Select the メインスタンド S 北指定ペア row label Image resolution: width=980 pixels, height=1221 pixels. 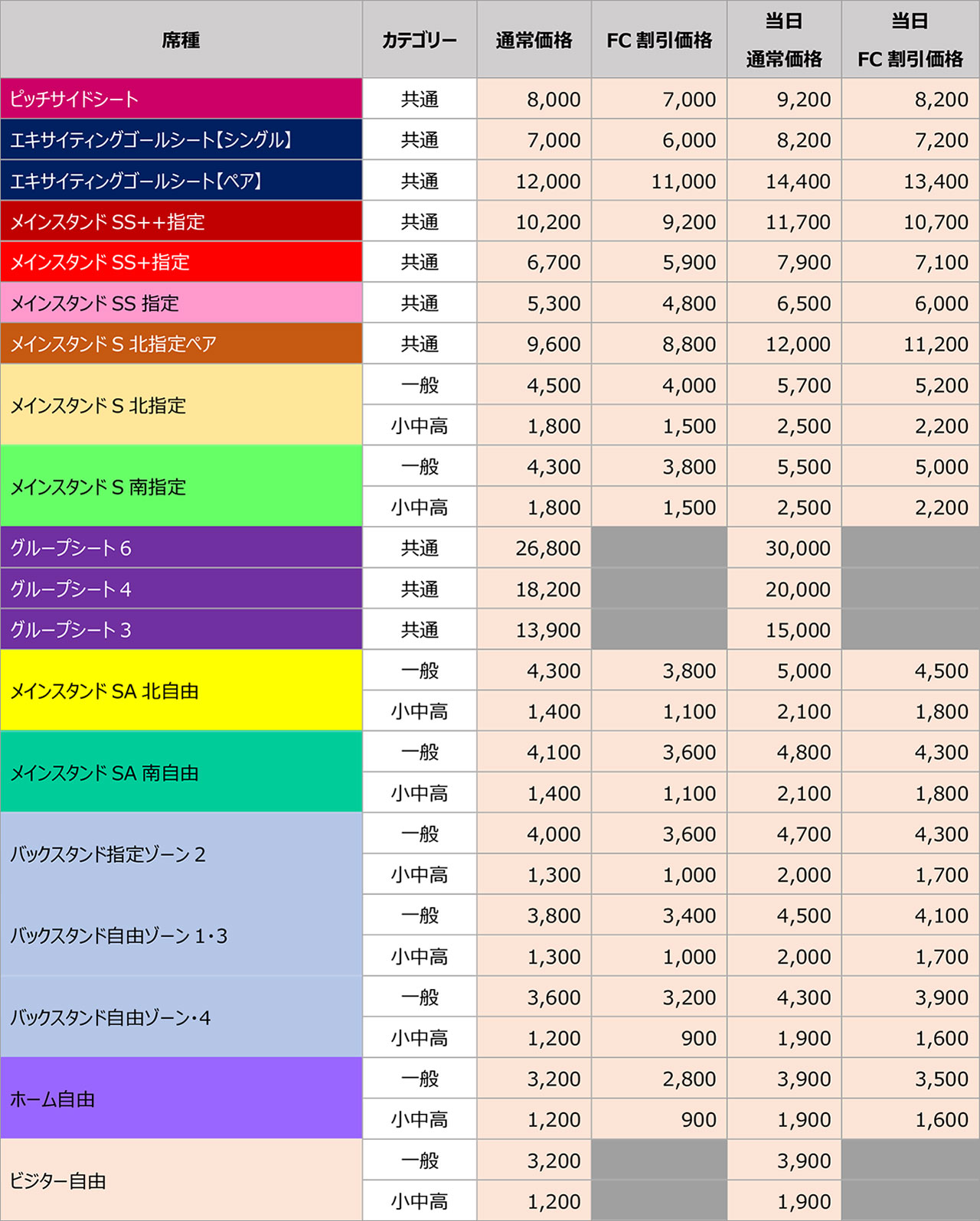[181, 344]
